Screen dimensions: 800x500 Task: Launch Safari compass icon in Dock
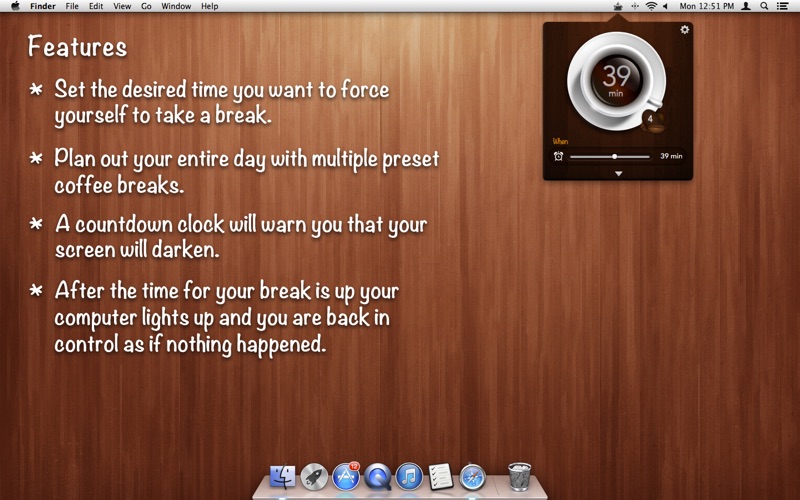pos(472,477)
